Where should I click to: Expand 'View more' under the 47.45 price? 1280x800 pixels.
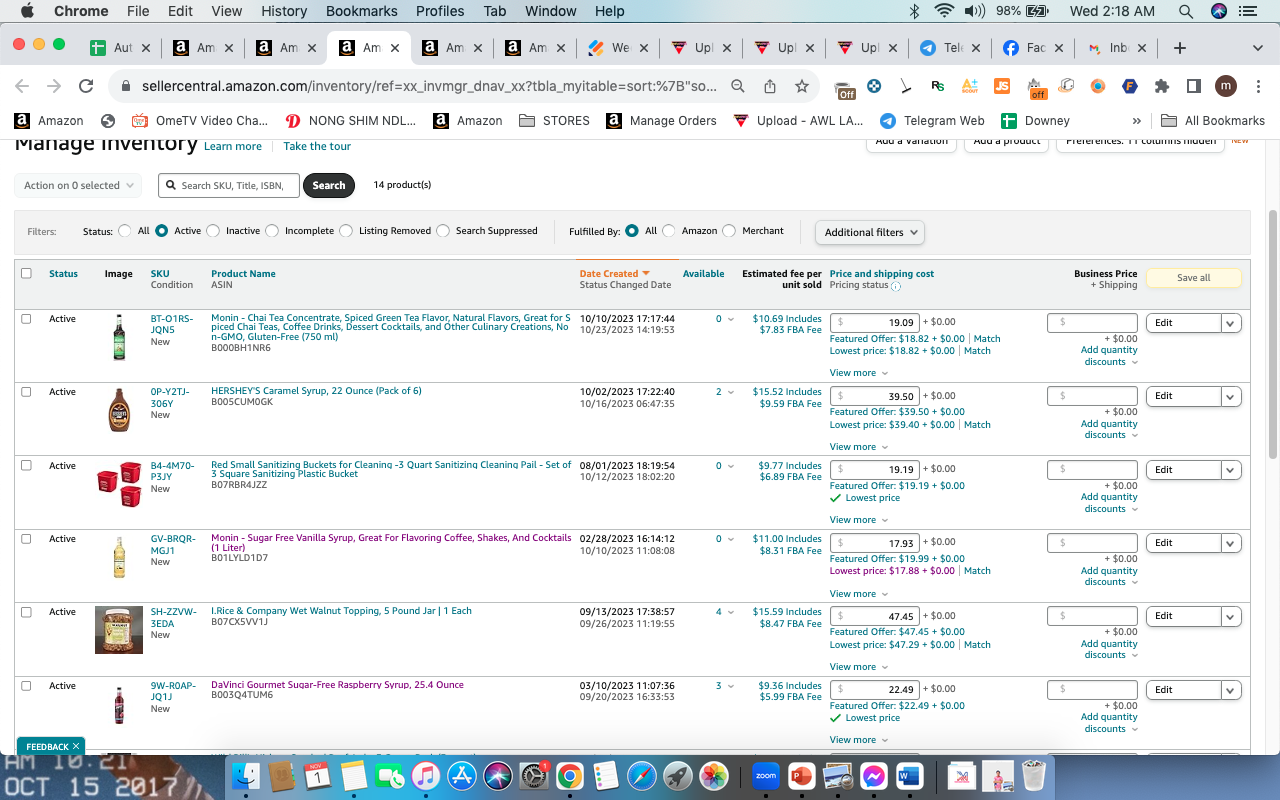857,667
